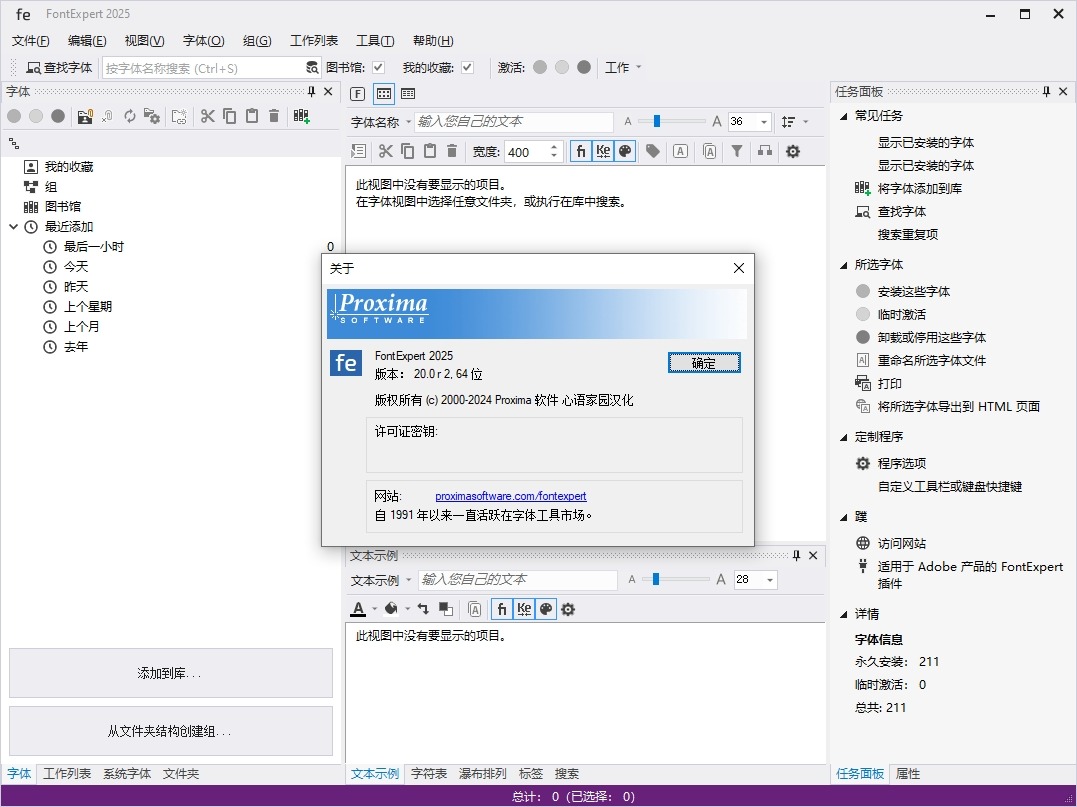Click the 确定 button in the 关于 dialog

pos(704,363)
